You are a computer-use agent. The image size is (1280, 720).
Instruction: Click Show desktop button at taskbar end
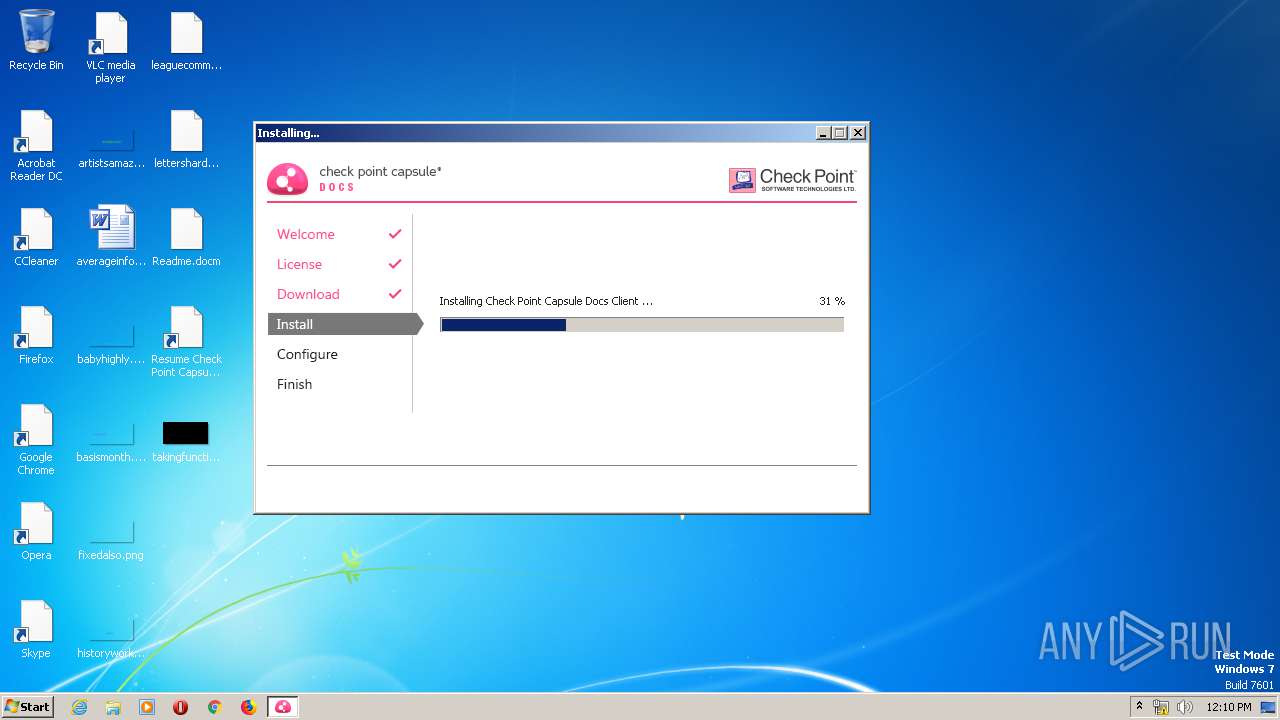coord(1269,707)
